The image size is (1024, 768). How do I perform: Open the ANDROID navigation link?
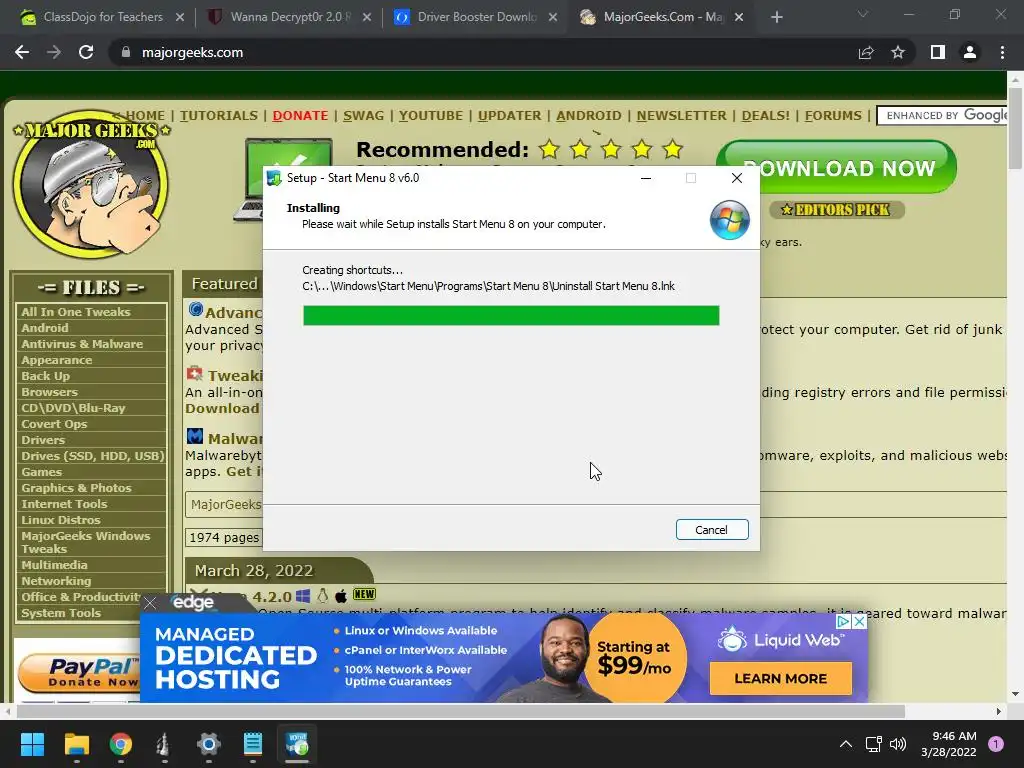tap(588, 116)
